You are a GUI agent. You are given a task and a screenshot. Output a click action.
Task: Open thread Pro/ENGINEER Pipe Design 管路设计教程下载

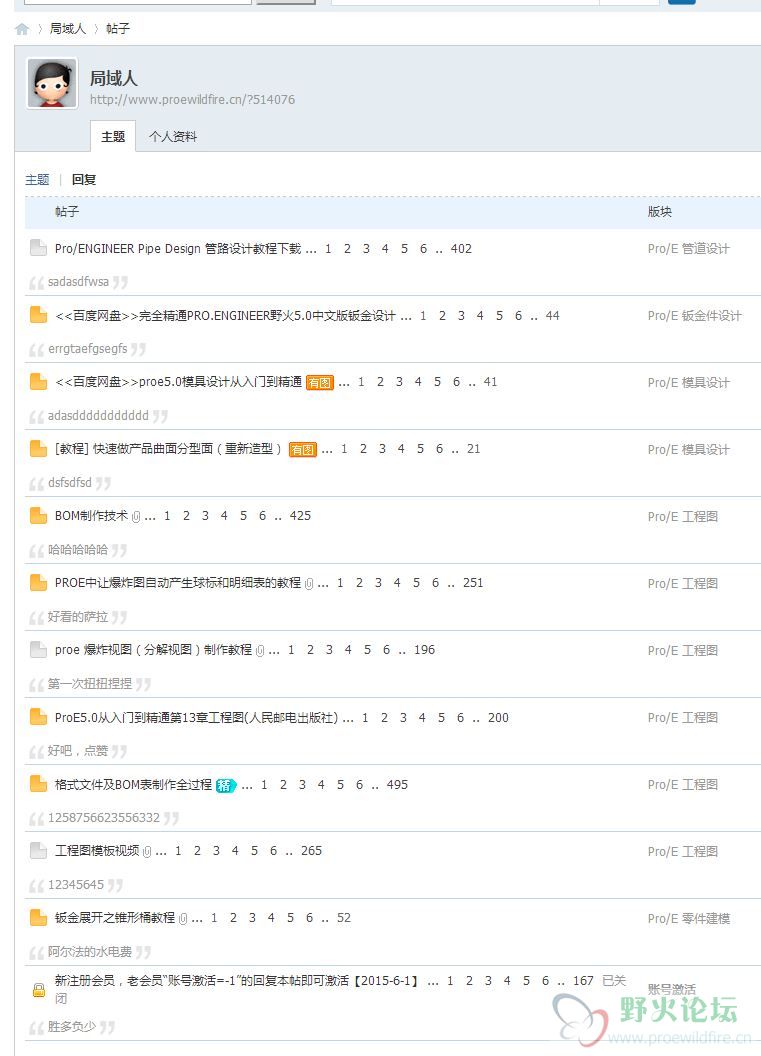178,249
